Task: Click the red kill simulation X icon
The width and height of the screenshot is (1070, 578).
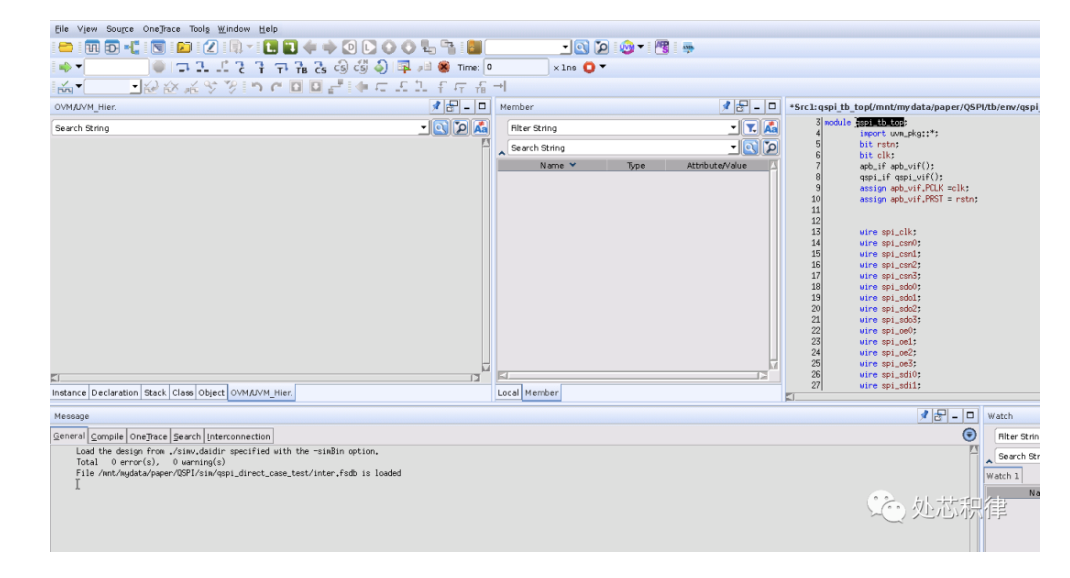Action: pos(444,67)
